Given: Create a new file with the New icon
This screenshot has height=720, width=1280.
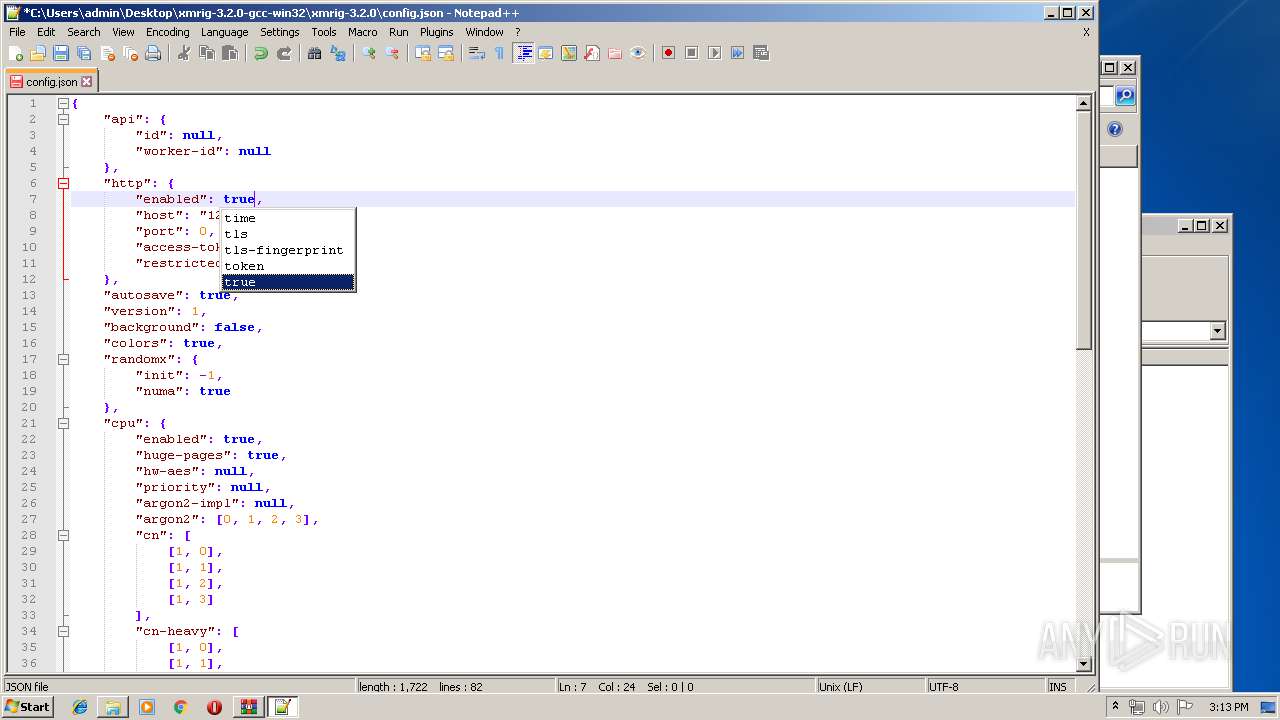Looking at the screenshot, I should 16,53.
